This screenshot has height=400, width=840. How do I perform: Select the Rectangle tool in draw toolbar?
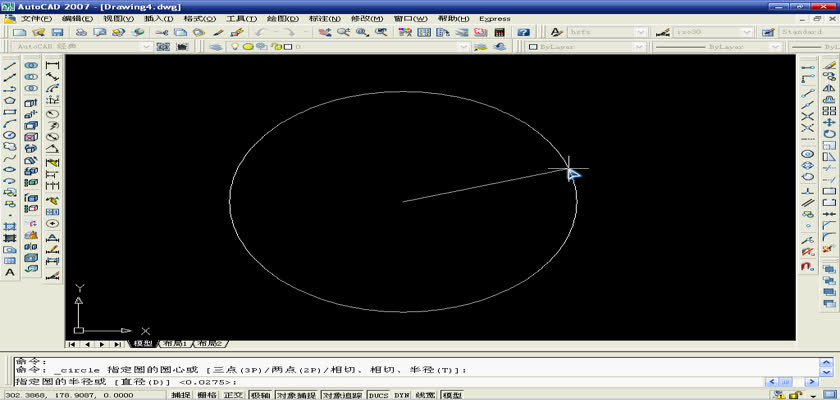[x=10, y=113]
